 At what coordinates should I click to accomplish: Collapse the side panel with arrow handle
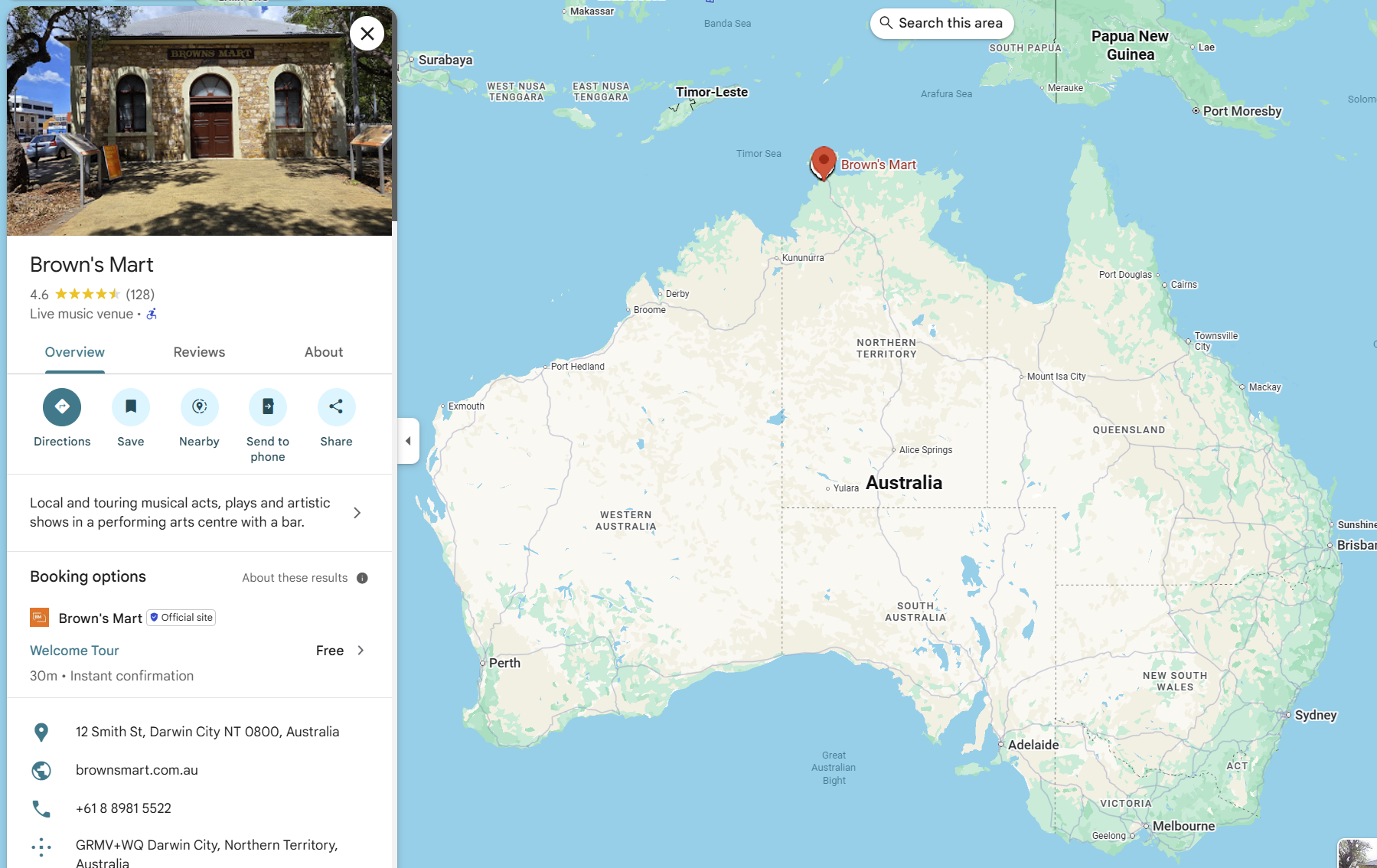408,441
